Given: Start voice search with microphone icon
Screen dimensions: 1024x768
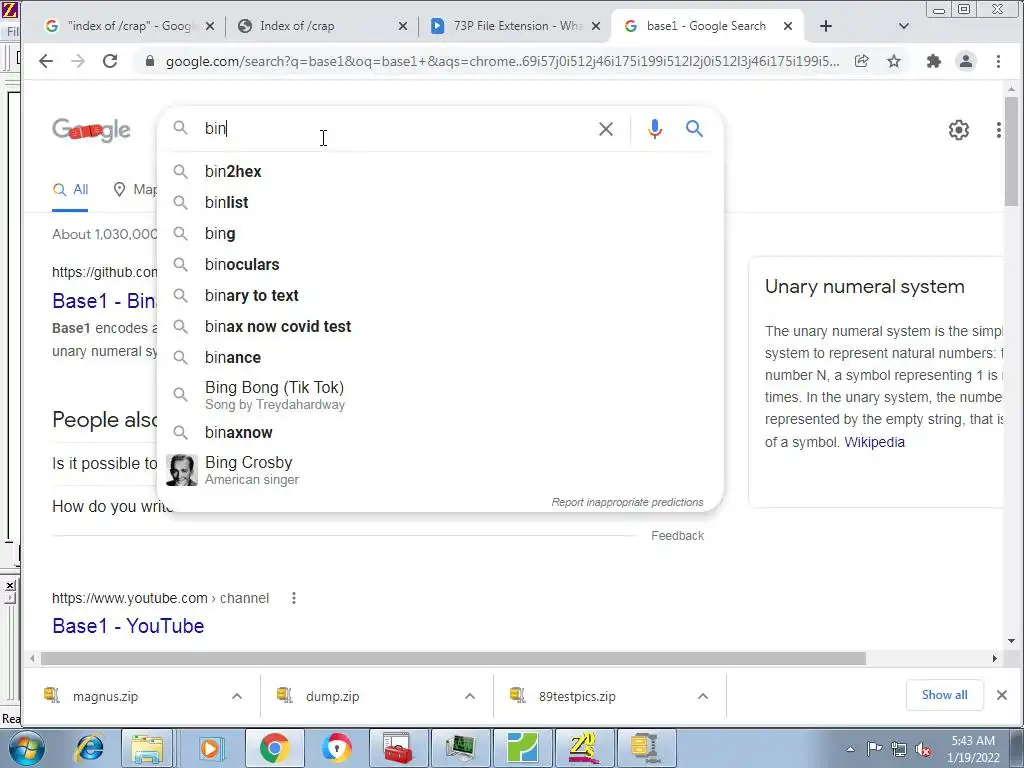Looking at the screenshot, I should click(x=654, y=129).
